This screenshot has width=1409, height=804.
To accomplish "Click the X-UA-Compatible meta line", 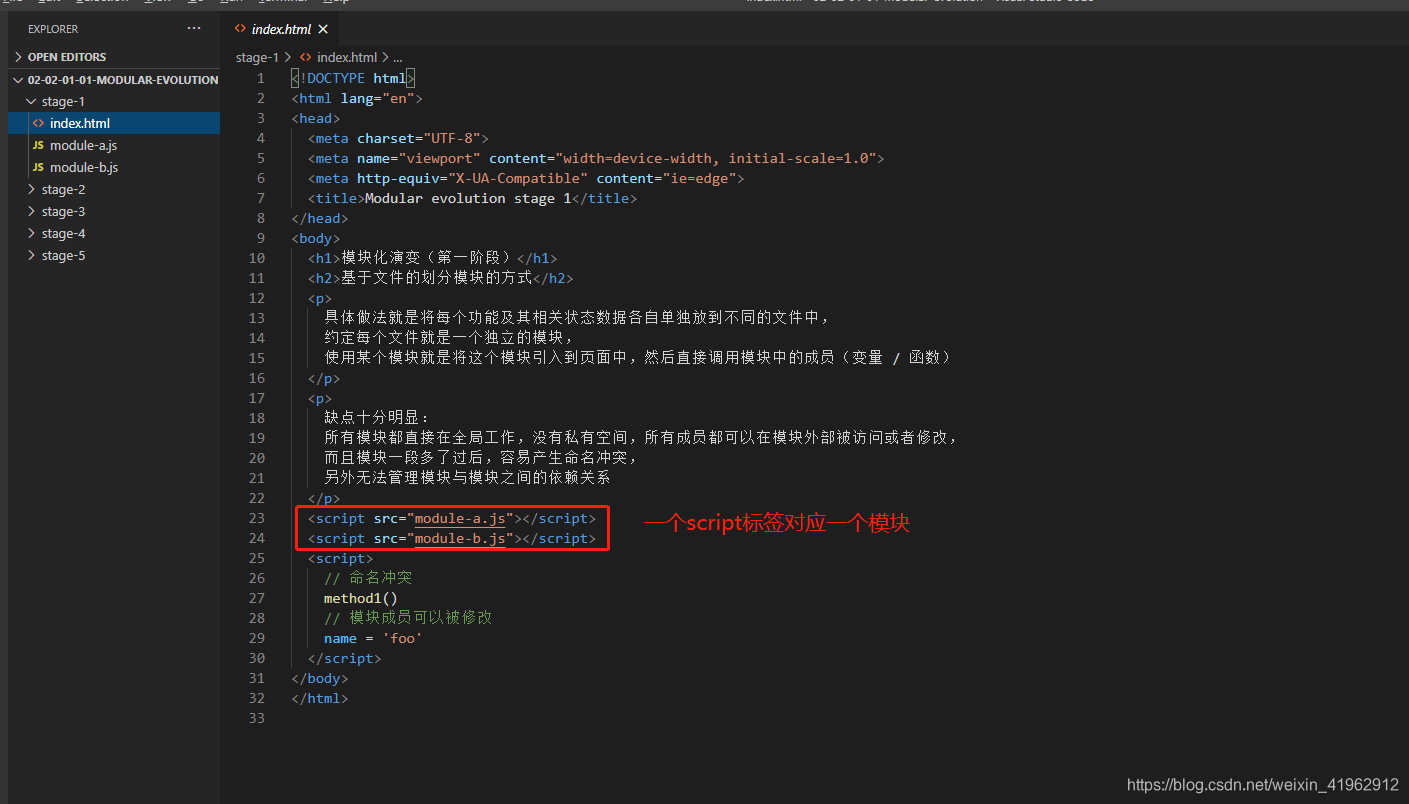I will [x=526, y=178].
